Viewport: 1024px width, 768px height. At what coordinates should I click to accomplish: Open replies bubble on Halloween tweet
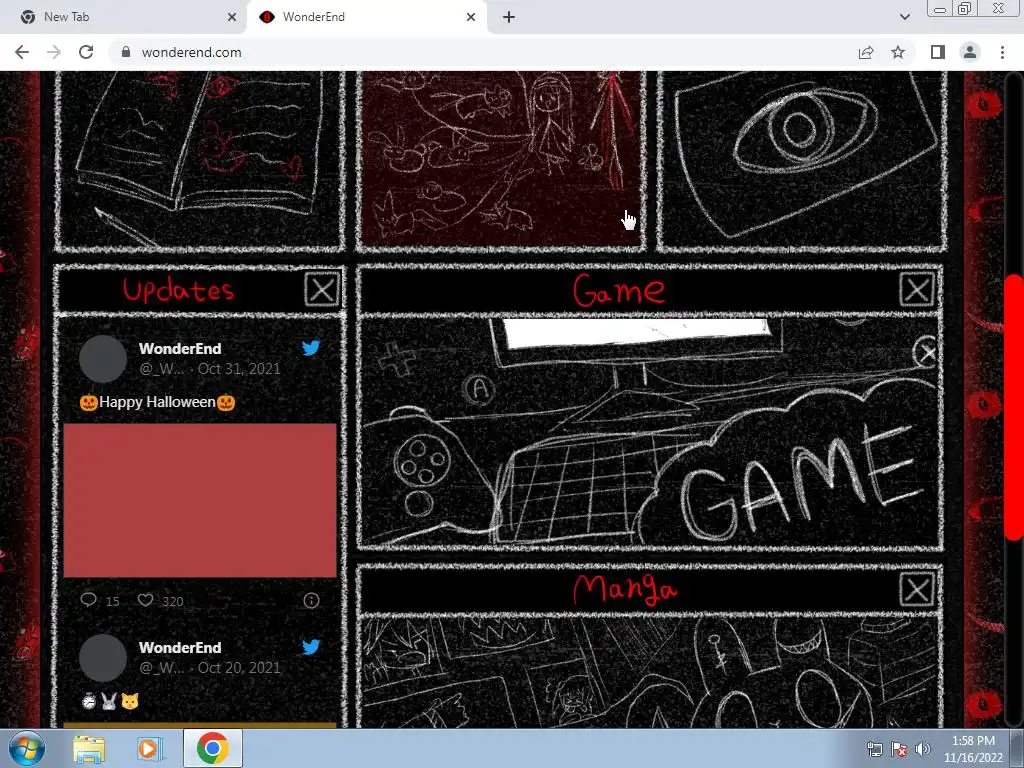tap(88, 600)
